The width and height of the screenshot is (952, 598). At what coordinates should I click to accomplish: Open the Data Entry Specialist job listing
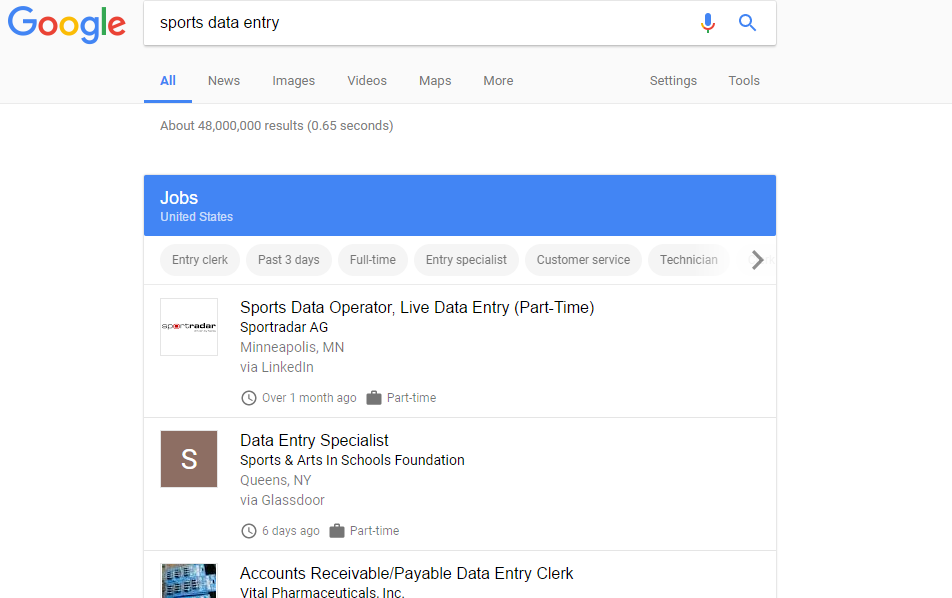[314, 440]
